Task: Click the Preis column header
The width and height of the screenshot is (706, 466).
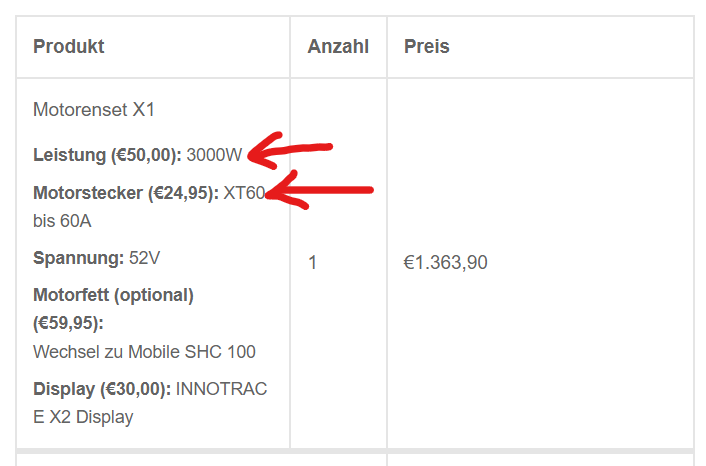Action: tap(427, 47)
